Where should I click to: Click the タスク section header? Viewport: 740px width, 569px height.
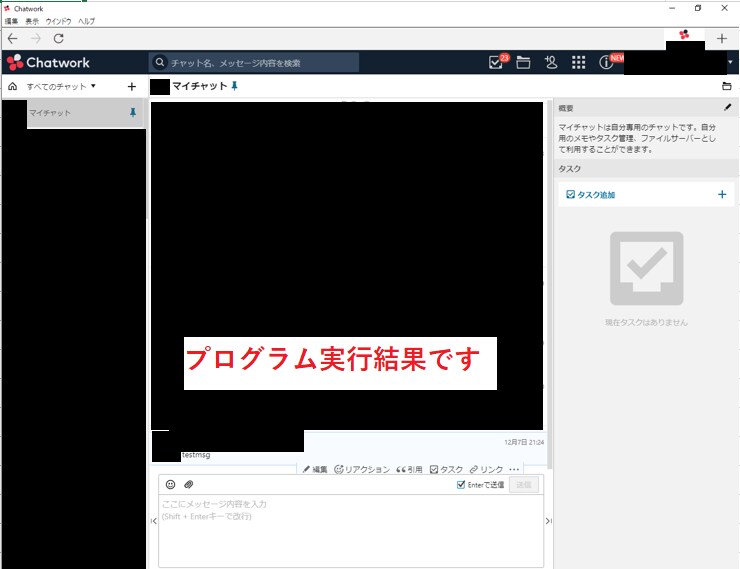[x=646, y=168]
